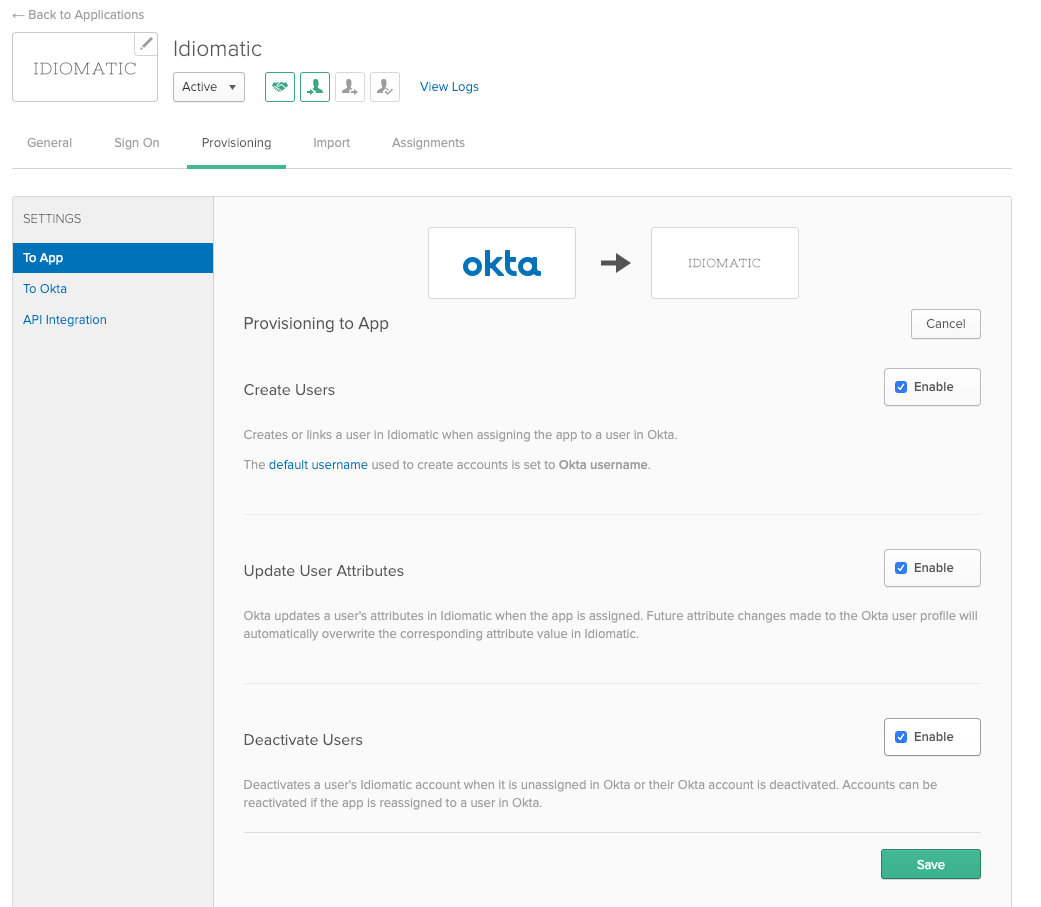The width and height of the screenshot is (1041, 907).
Task: Open View Logs link
Action: pos(449,87)
